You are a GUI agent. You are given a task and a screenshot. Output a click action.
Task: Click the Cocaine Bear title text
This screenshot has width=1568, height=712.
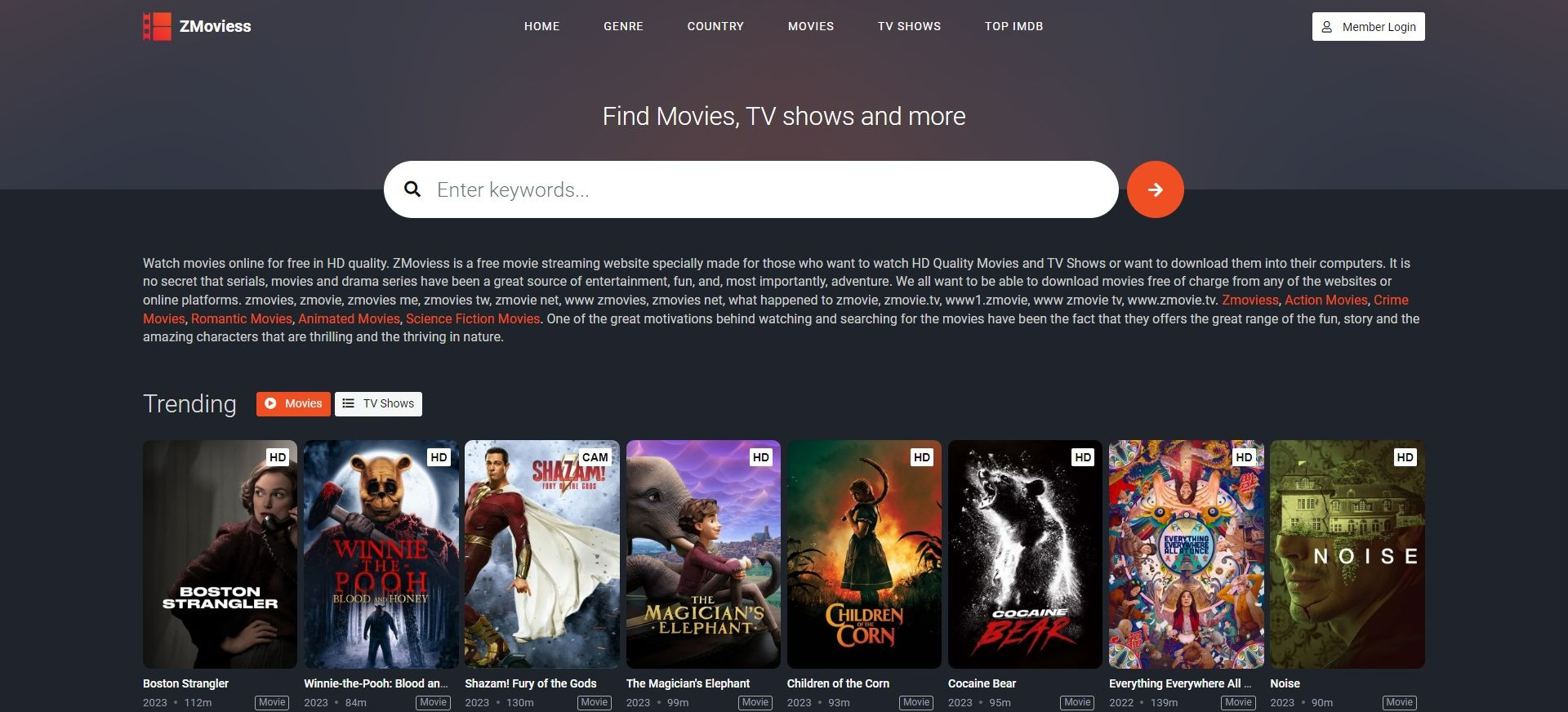point(982,683)
